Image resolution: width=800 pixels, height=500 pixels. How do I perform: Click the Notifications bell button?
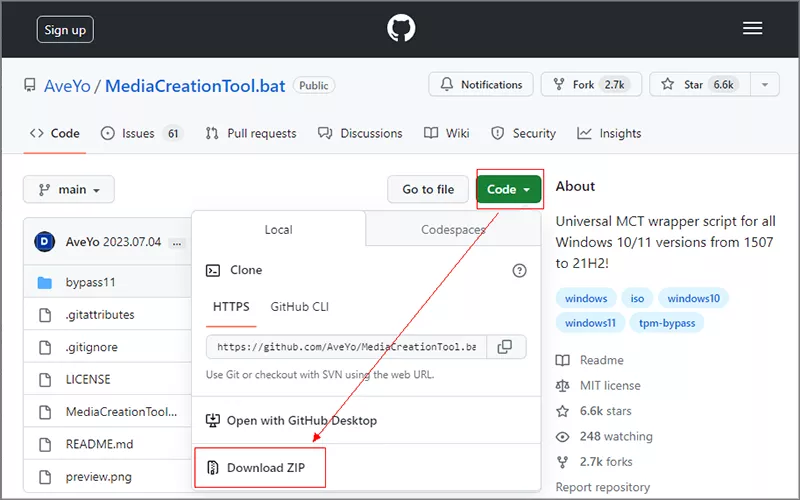[x=481, y=85]
